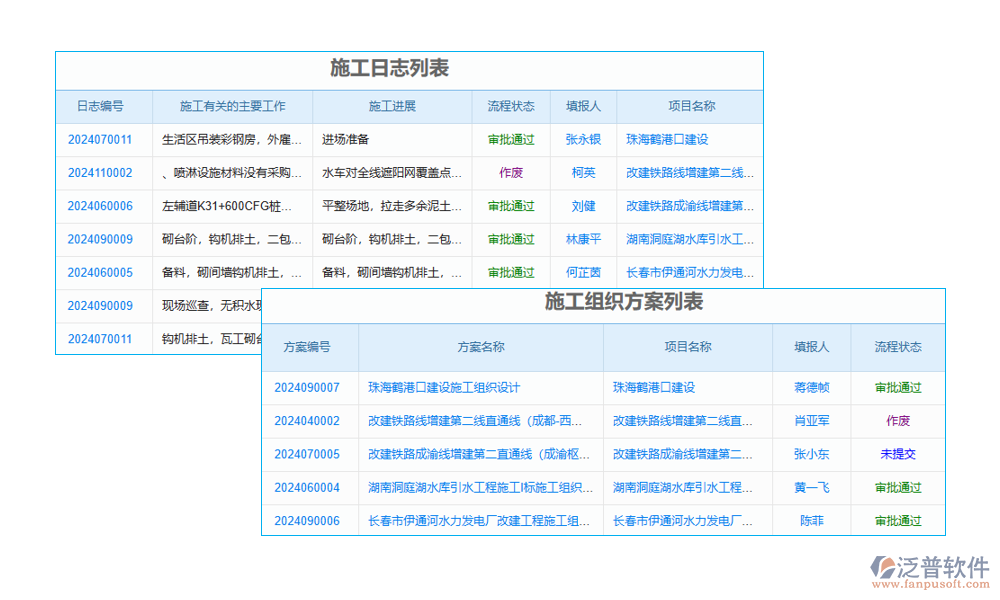Open plan 2024070005 details
1000x600 pixels.
308,454
